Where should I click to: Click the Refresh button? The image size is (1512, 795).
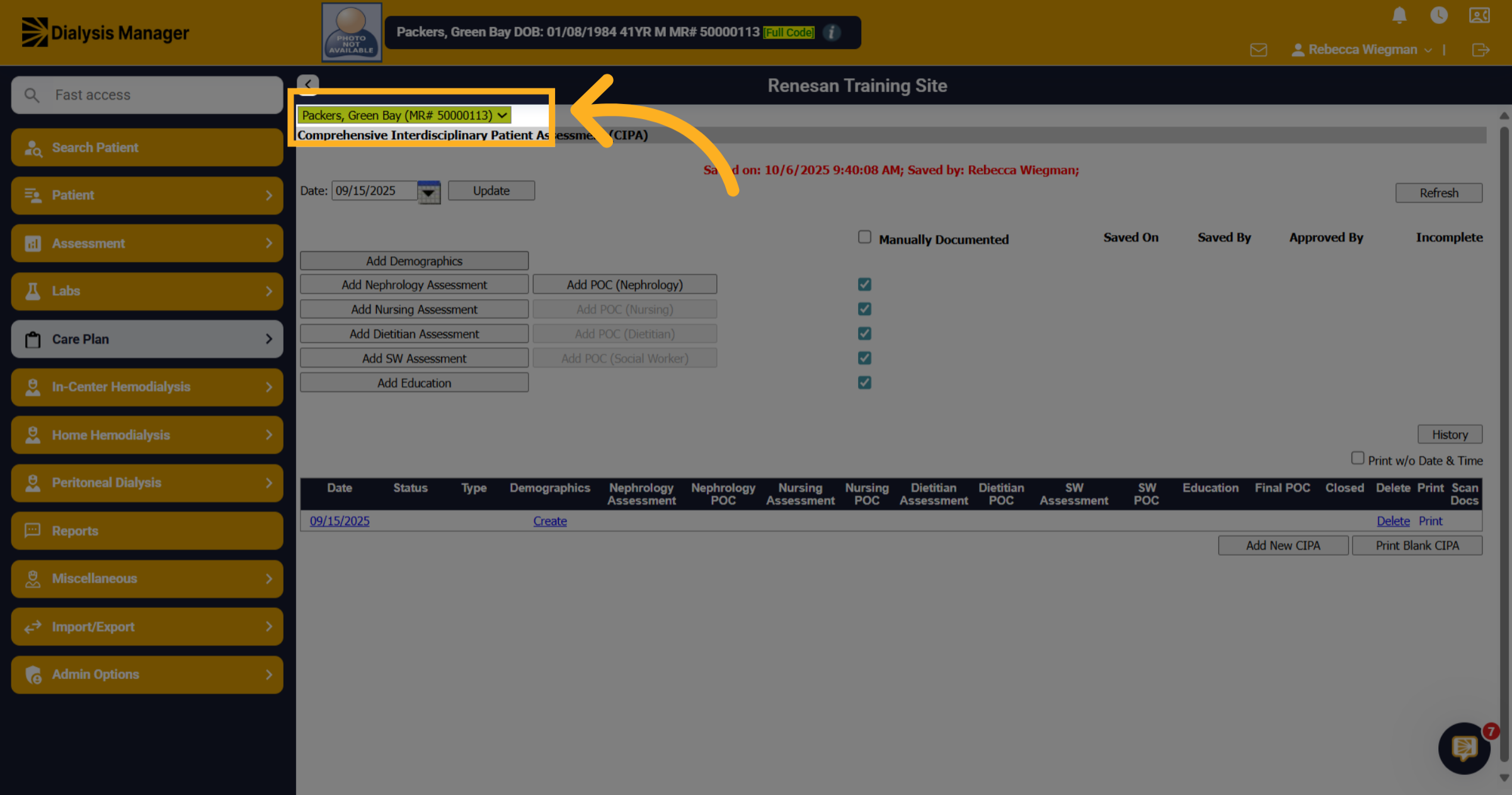1439,193
